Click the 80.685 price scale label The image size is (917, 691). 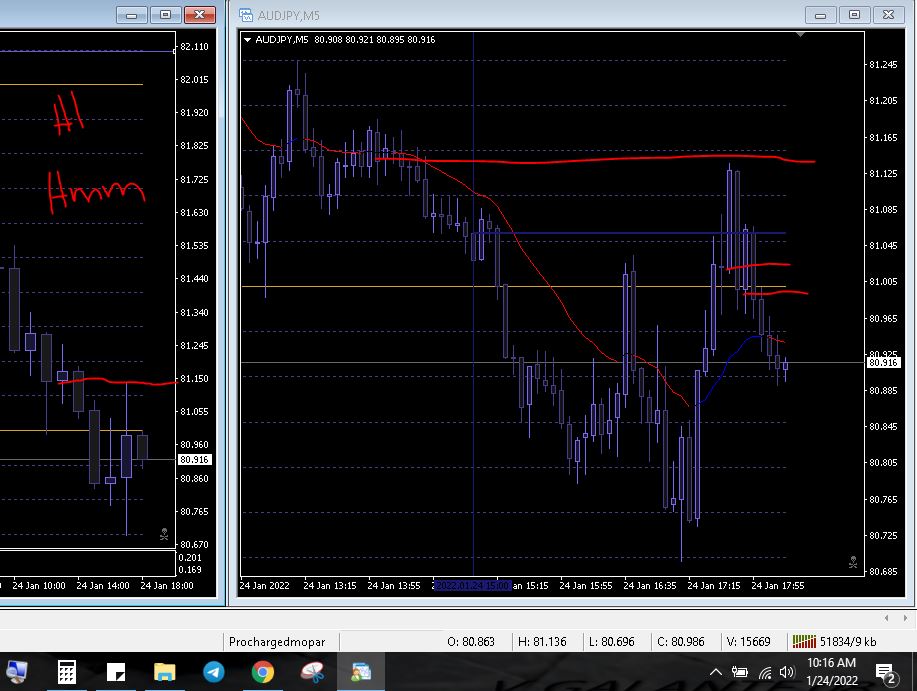tap(883, 571)
